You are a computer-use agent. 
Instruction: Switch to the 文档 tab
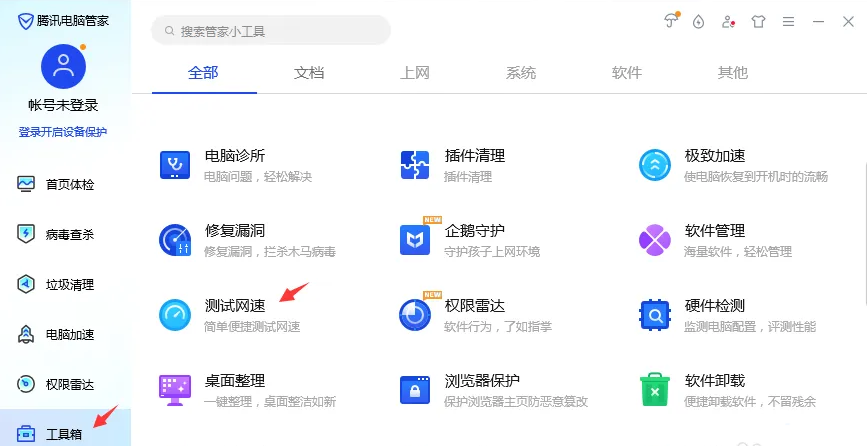[x=309, y=73]
